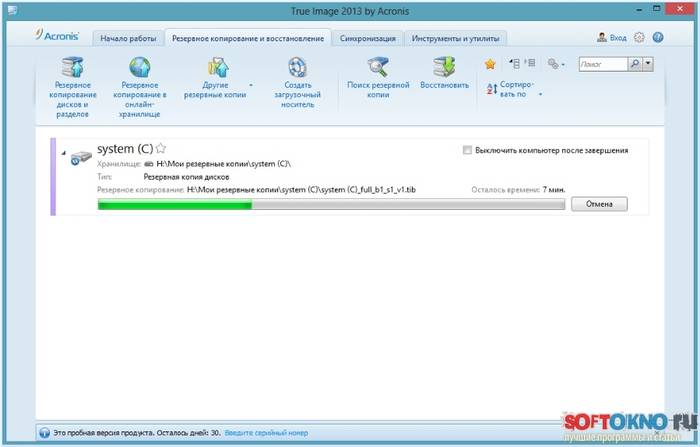This screenshot has height=447, width=700.
Task: Click the info icon in status bar
Action: pyautogui.click(x=44, y=433)
